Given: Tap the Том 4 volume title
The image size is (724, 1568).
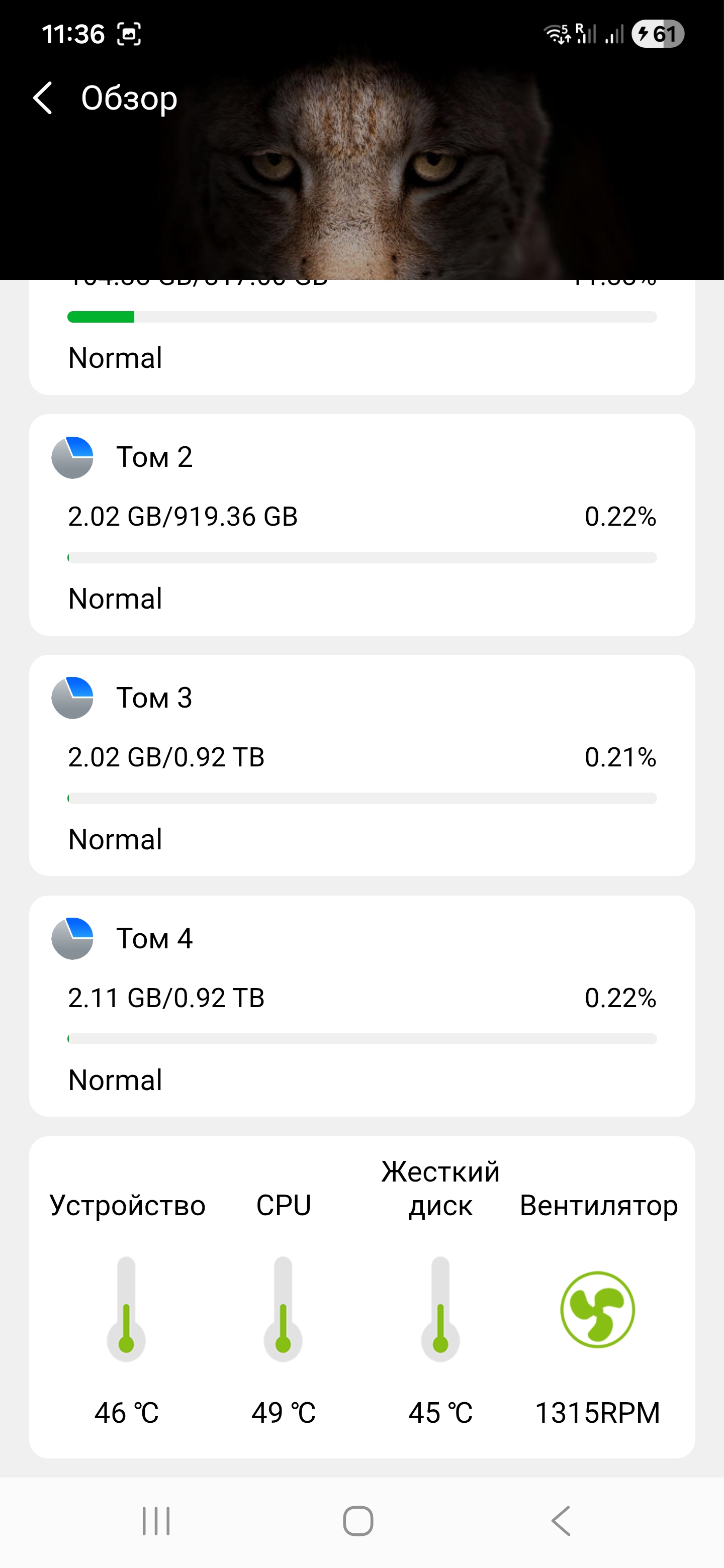Looking at the screenshot, I should [155, 938].
